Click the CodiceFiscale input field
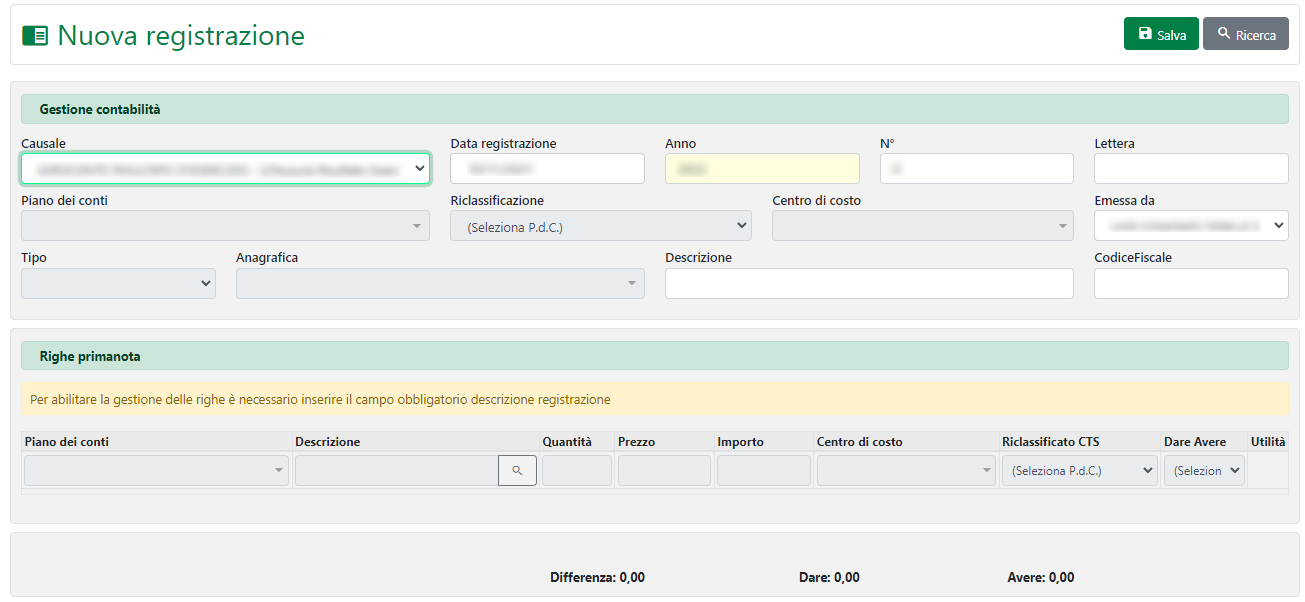Screen dimensions: 1305x602 pyautogui.click(x=1190, y=283)
